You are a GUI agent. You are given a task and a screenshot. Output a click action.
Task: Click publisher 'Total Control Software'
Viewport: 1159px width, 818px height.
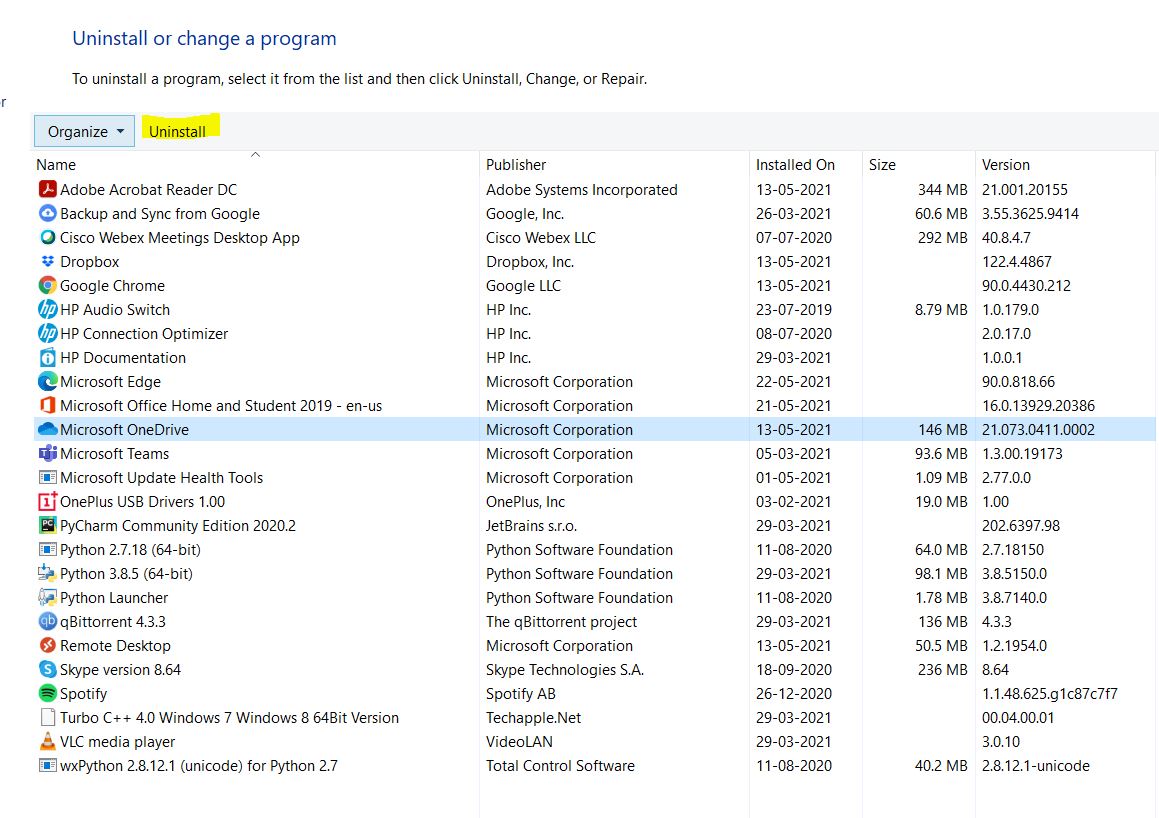pos(560,766)
